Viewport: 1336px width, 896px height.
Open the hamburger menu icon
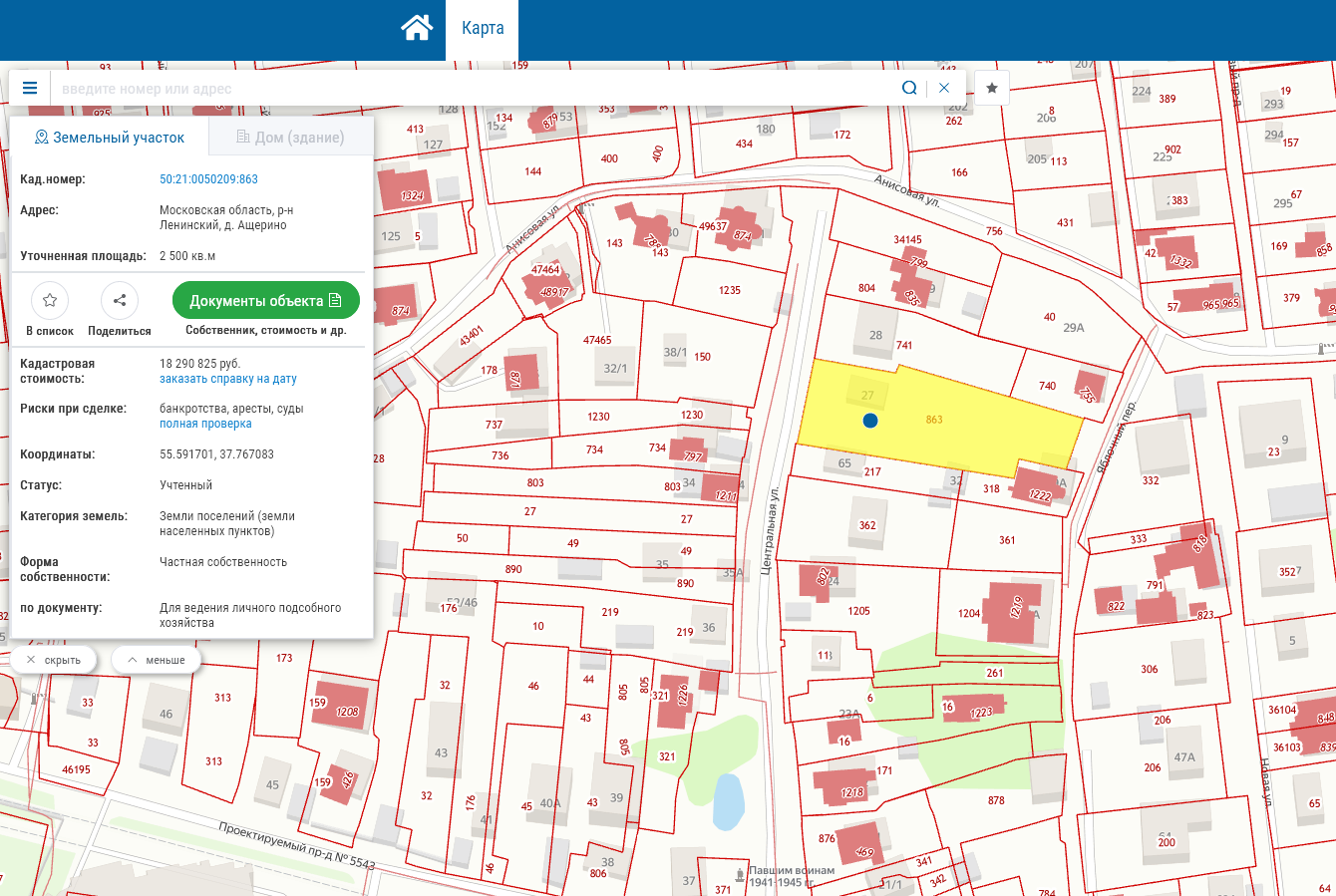(30, 88)
